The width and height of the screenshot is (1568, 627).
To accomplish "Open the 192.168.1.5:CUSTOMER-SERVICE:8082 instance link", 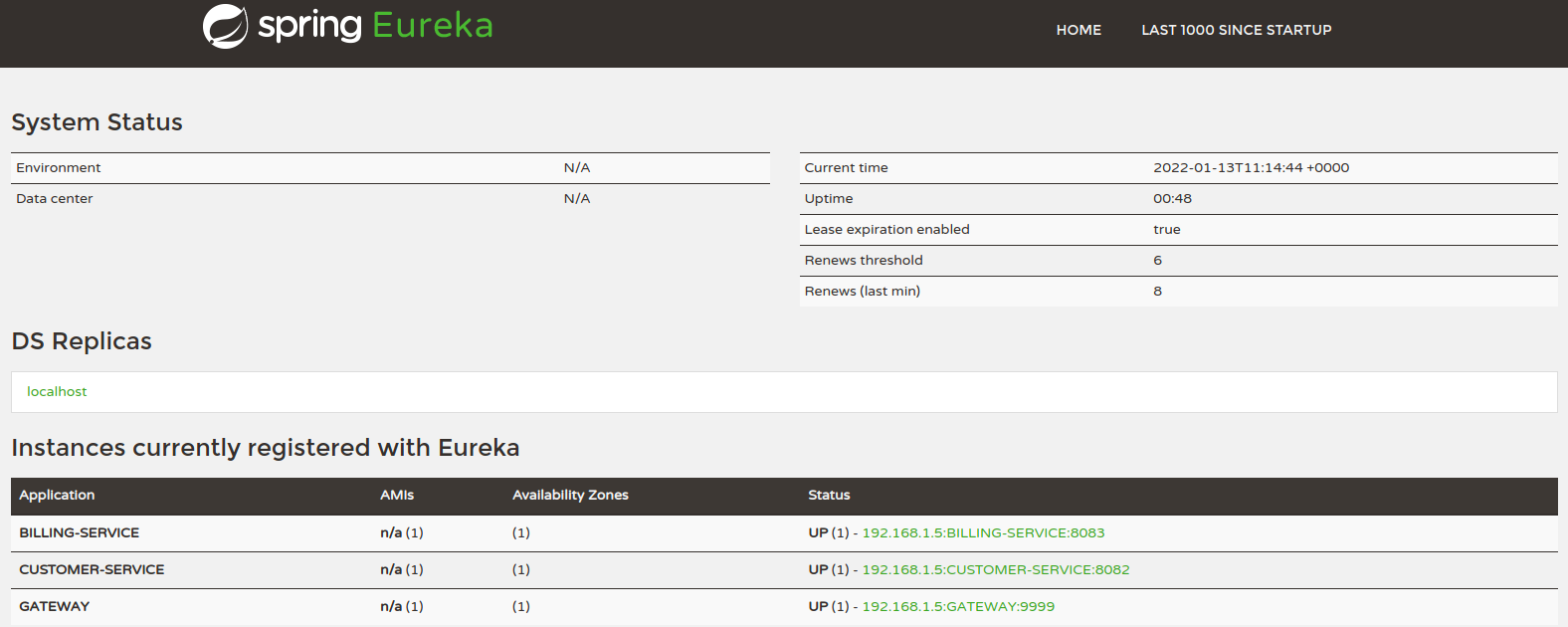I will pos(996,570).
